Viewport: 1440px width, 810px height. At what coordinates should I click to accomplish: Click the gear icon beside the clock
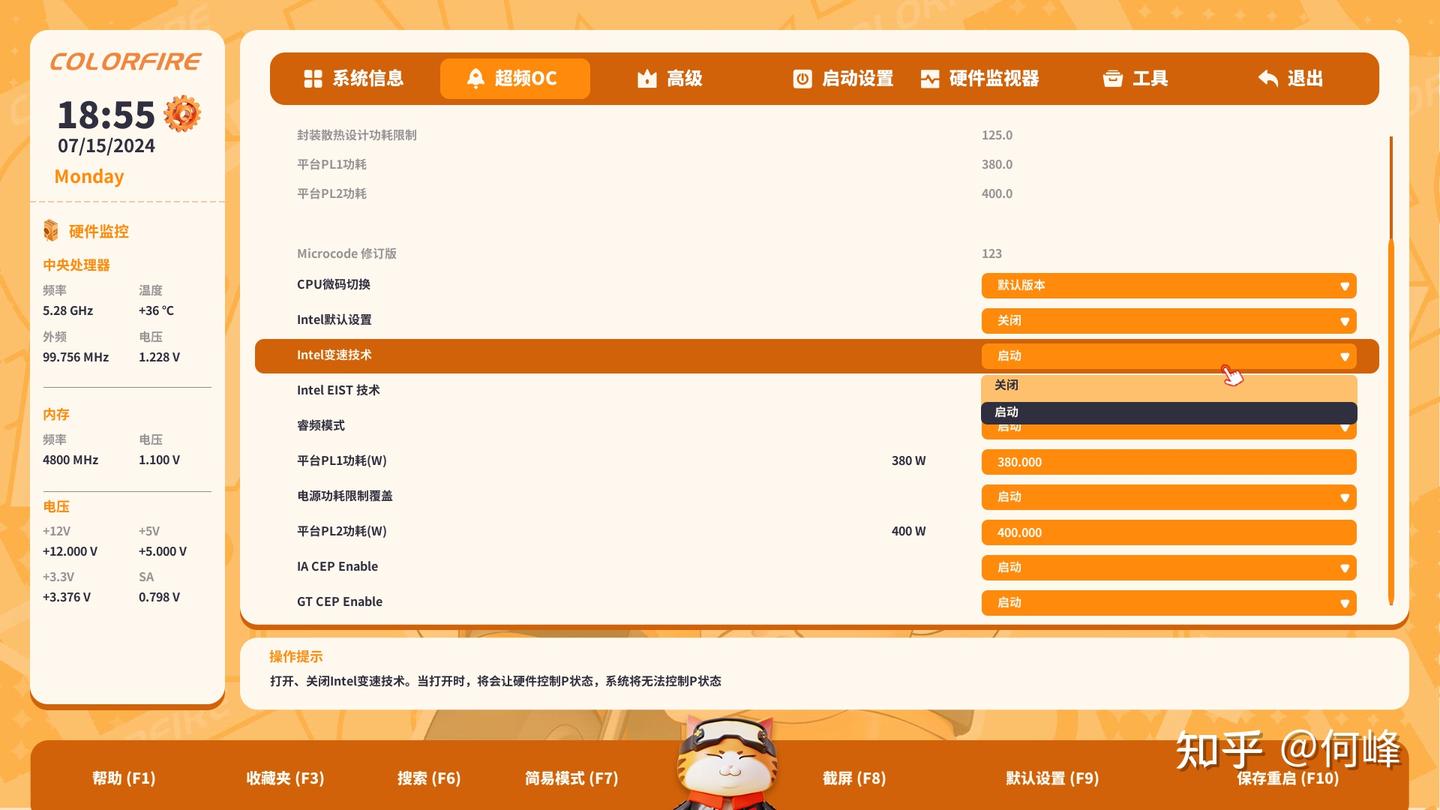184,113
